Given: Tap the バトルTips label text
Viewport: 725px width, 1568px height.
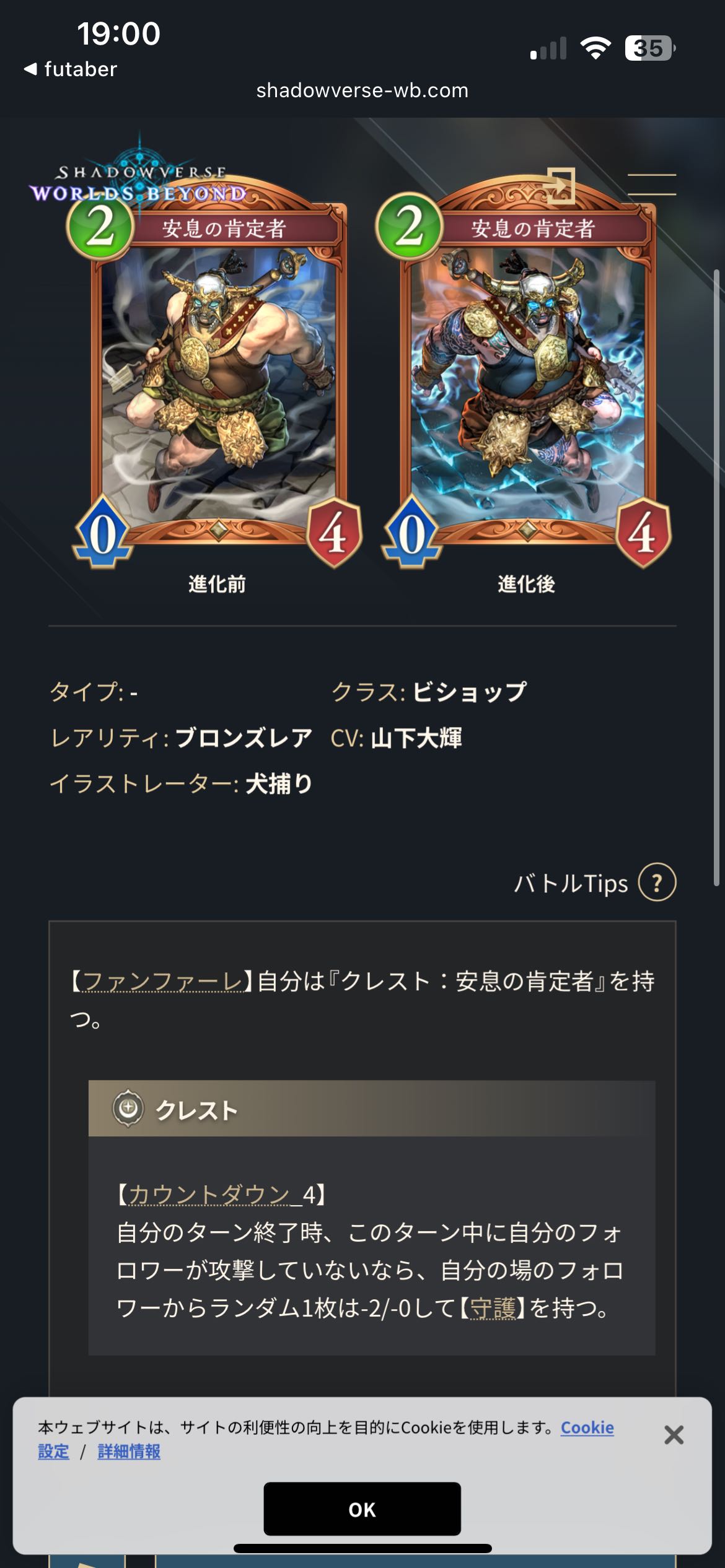Looking at the screenshot, I should coord(571,882).
